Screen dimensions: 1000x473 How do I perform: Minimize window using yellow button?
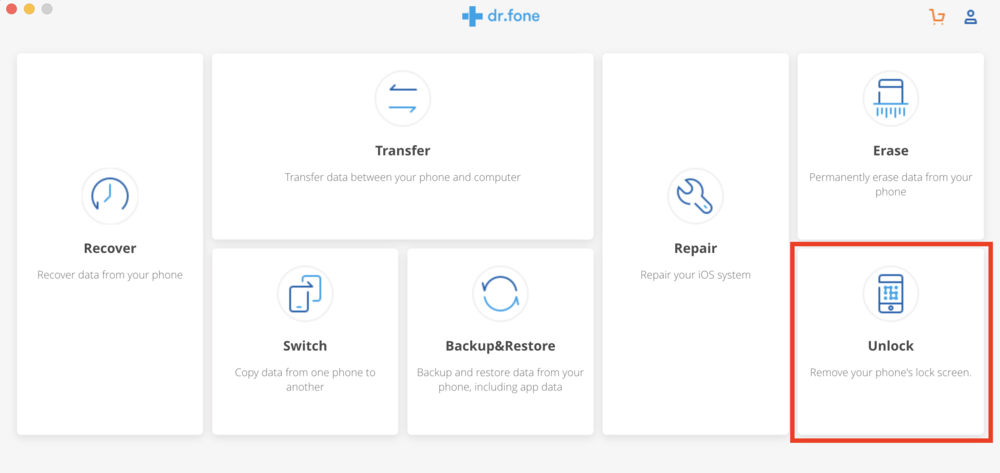click(29, 9)
